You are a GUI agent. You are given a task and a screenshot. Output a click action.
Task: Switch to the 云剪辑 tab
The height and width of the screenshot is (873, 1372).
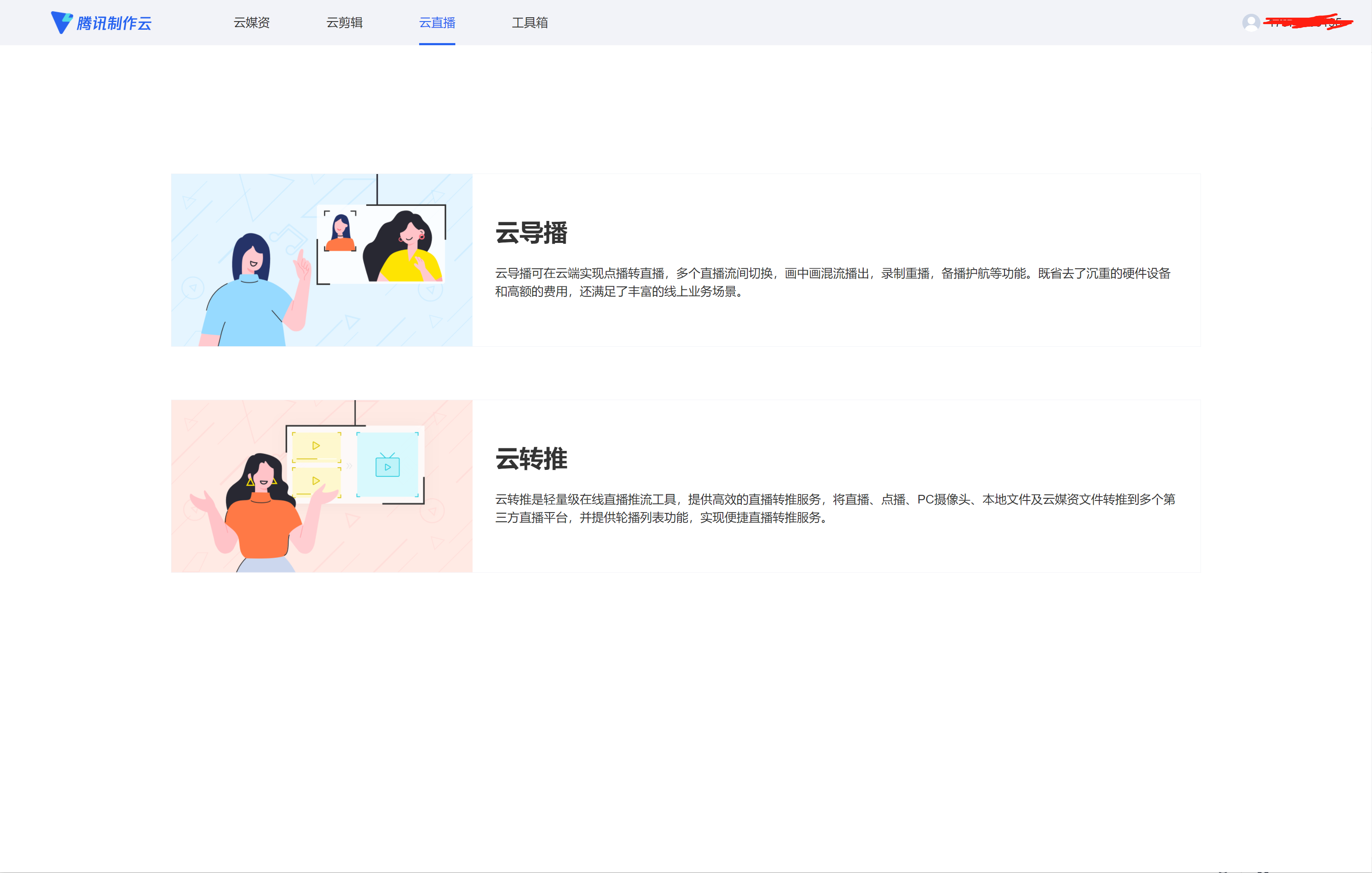coord(344,23)
